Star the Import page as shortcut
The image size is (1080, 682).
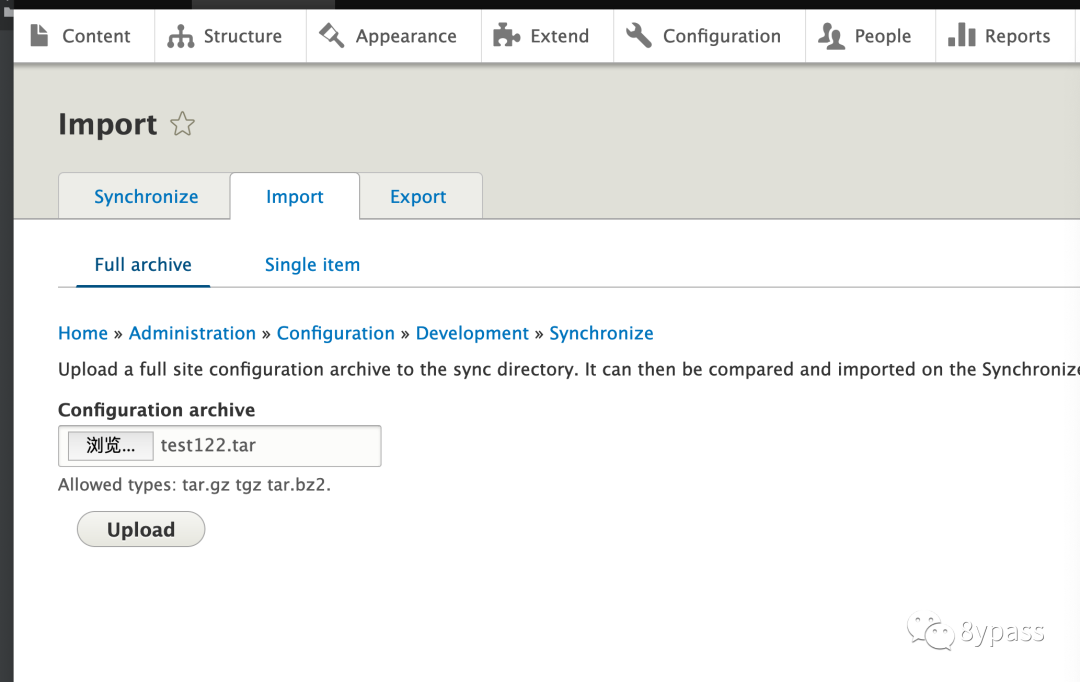[x=182, y=124]
